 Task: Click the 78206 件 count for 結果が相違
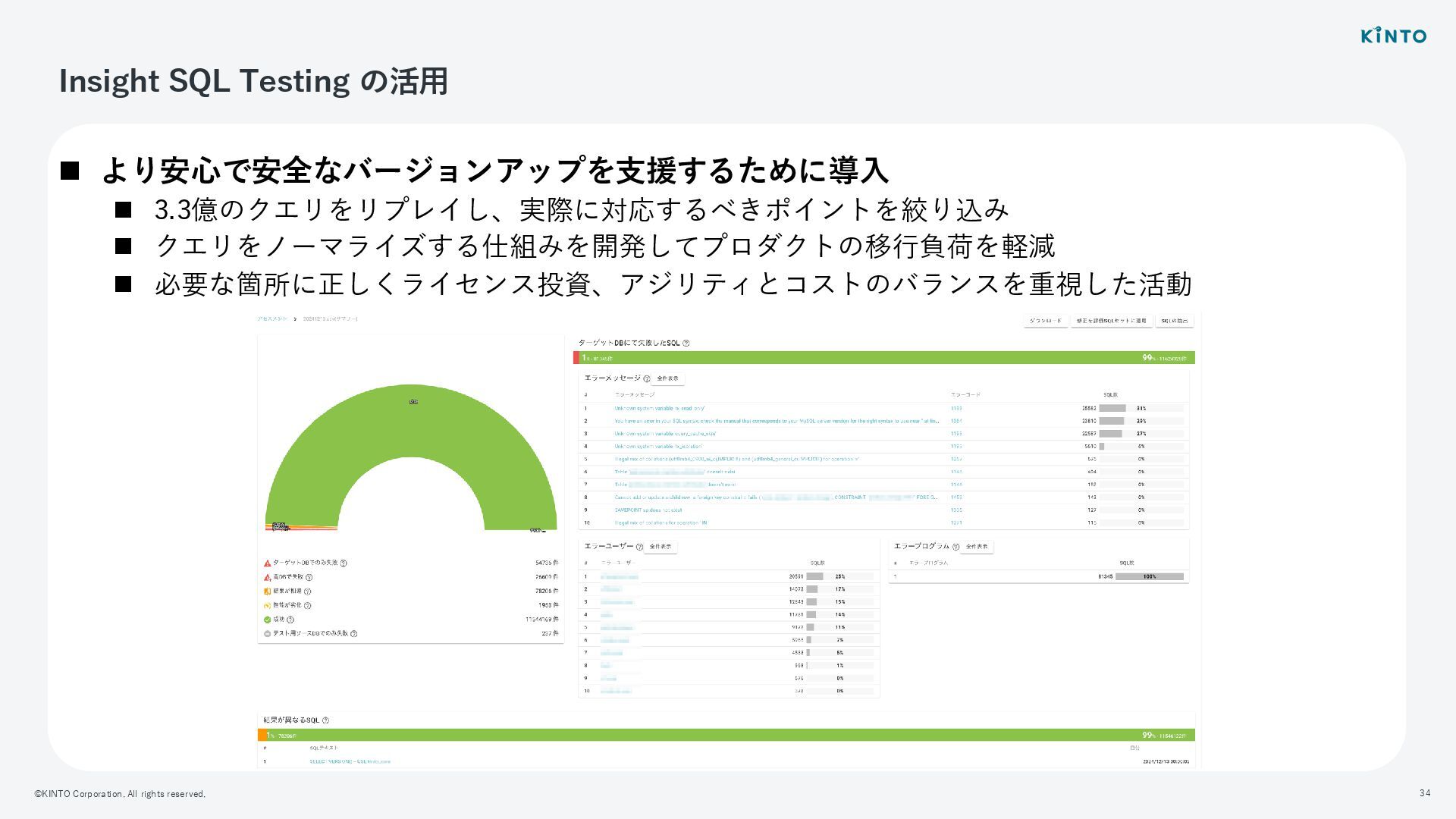(547, 591)
